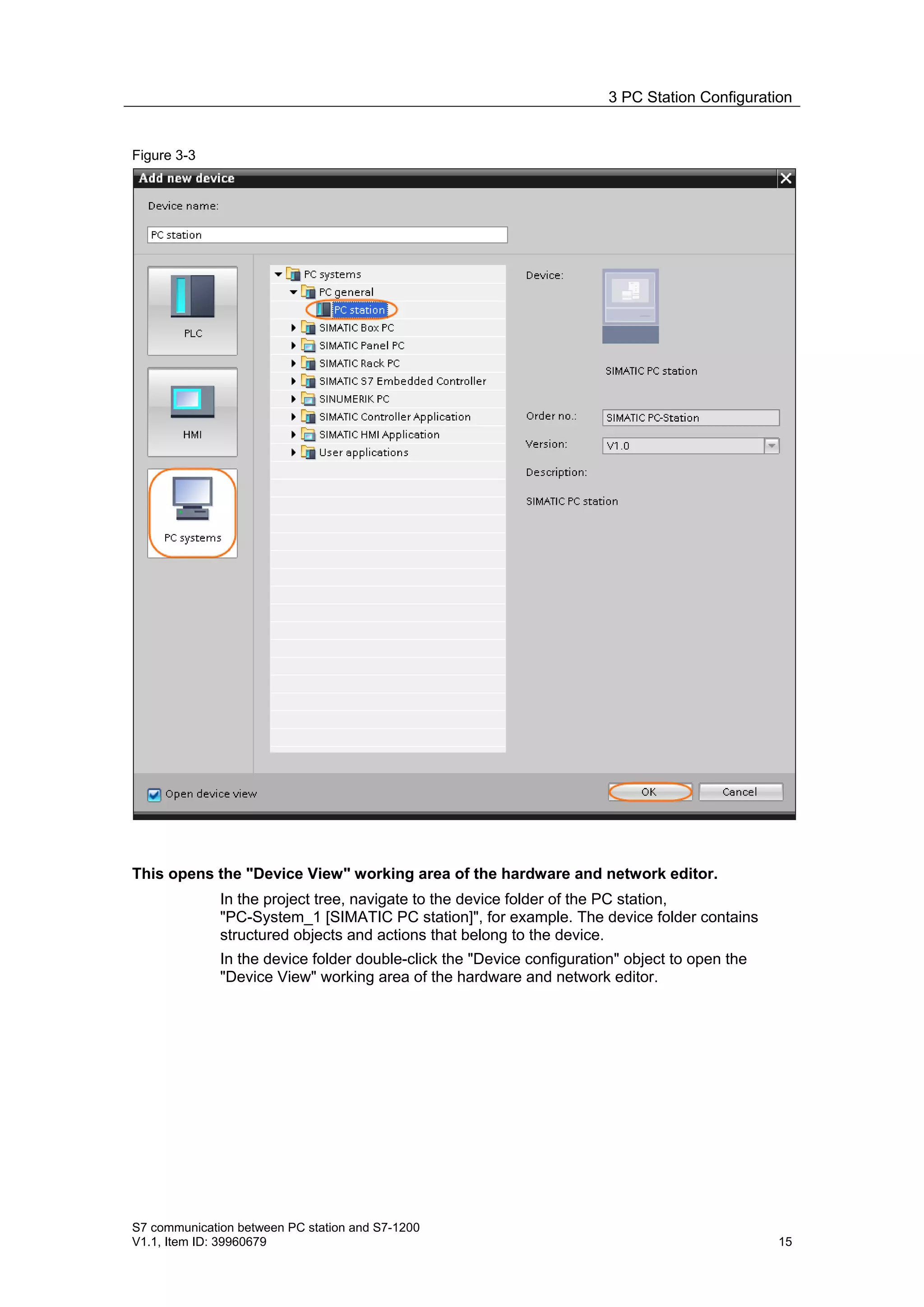Click the PC general folder icon
This screenshot has width=924, height=1307.
pos(308,292)
